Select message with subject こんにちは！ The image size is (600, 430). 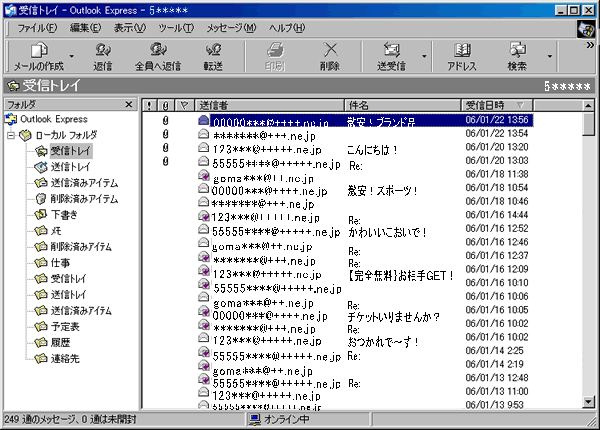[x=372, y=150]
